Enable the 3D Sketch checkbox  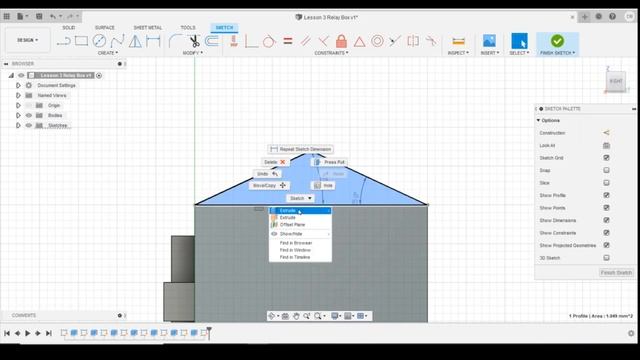click(x=606, y=258)
